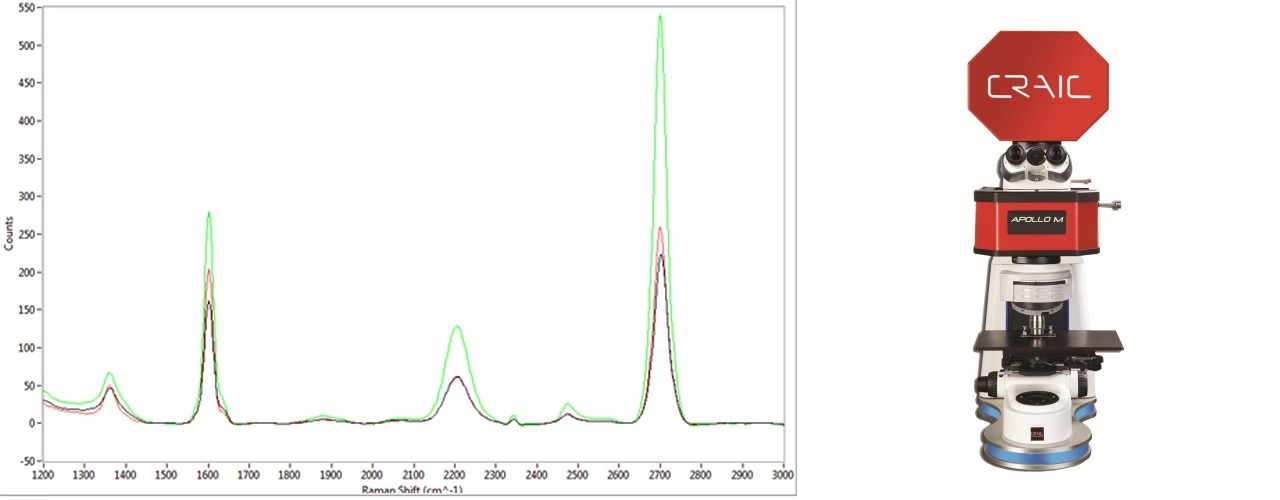
Task: Click the -50 tick on the Counts axis
Action: [x=27, y=461]
